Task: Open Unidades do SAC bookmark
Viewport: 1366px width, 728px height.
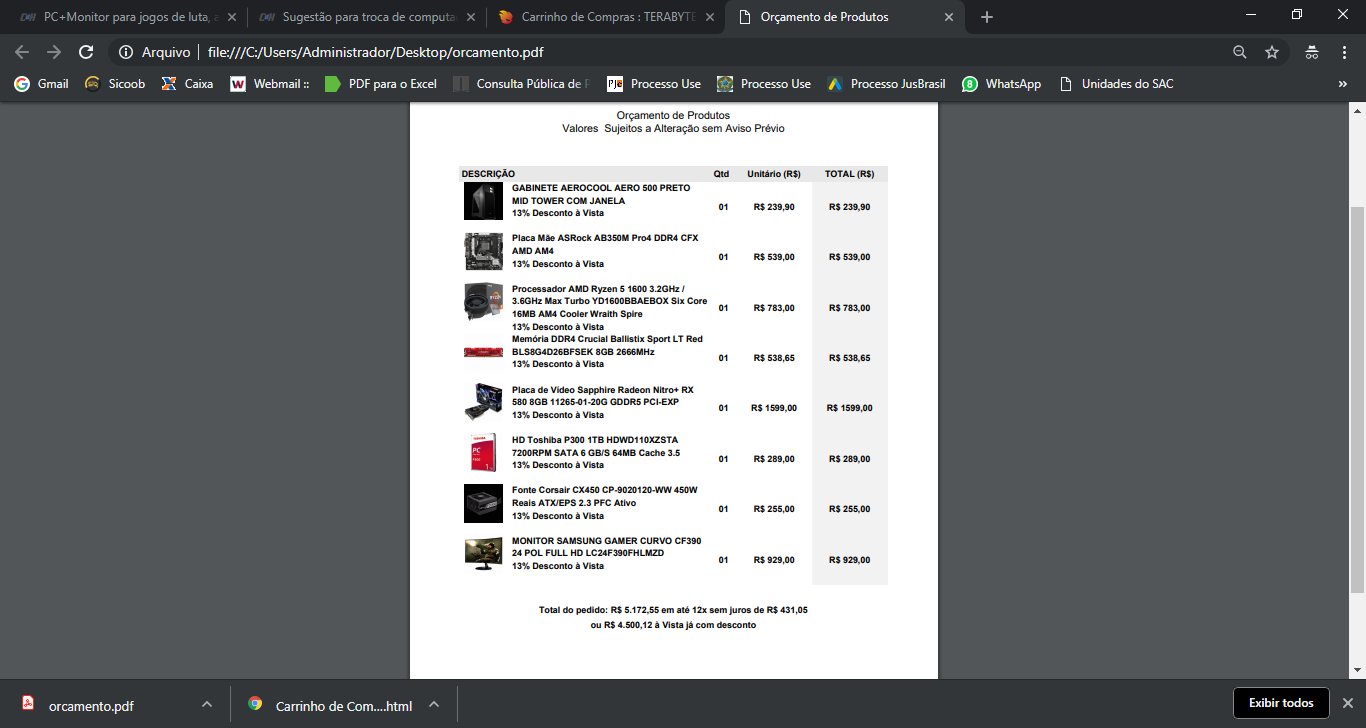Action: click(x=1116, y=84)
